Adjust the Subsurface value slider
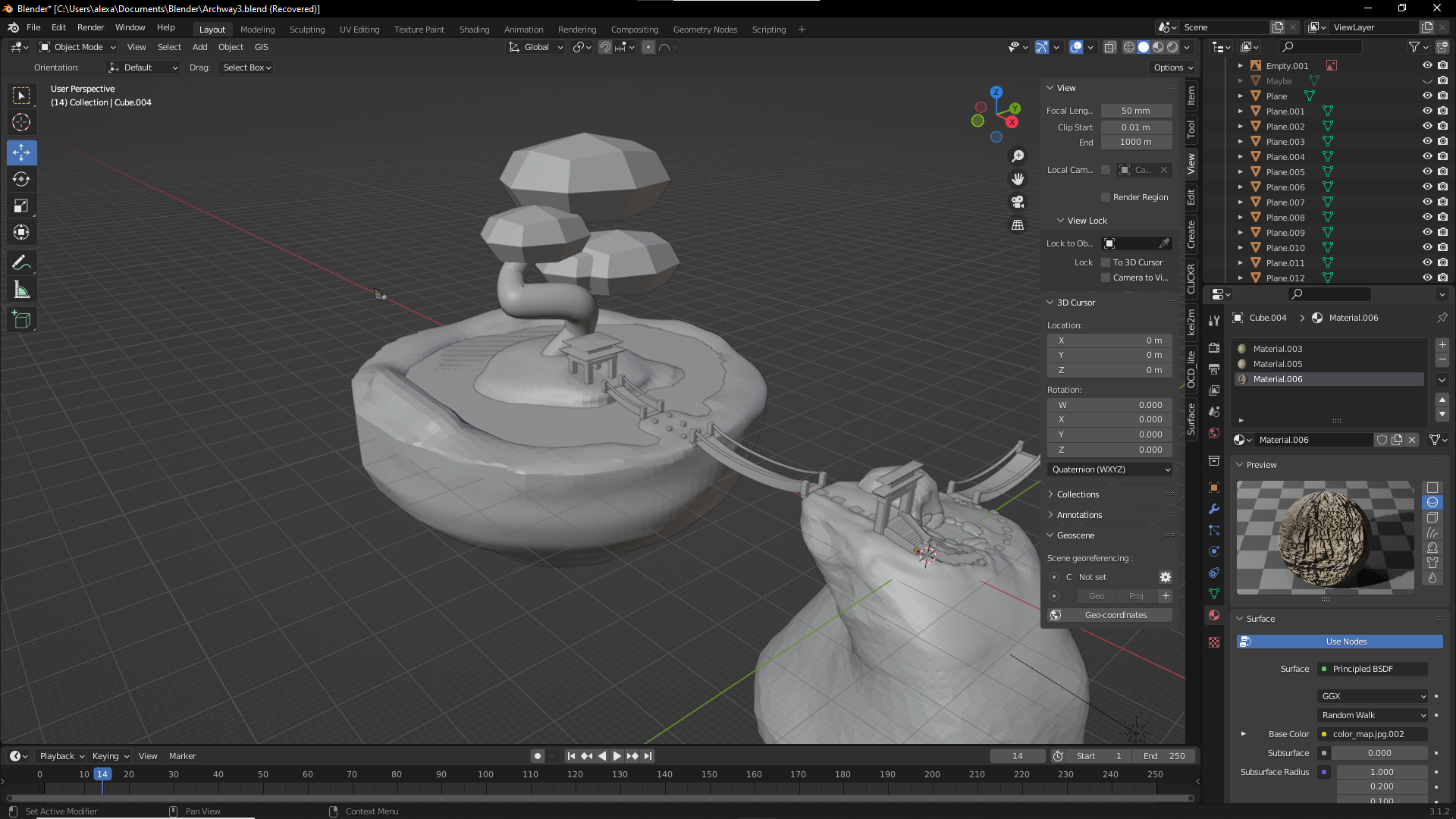The height and width of the screenshot is (819, 1456). [1379, 753]
